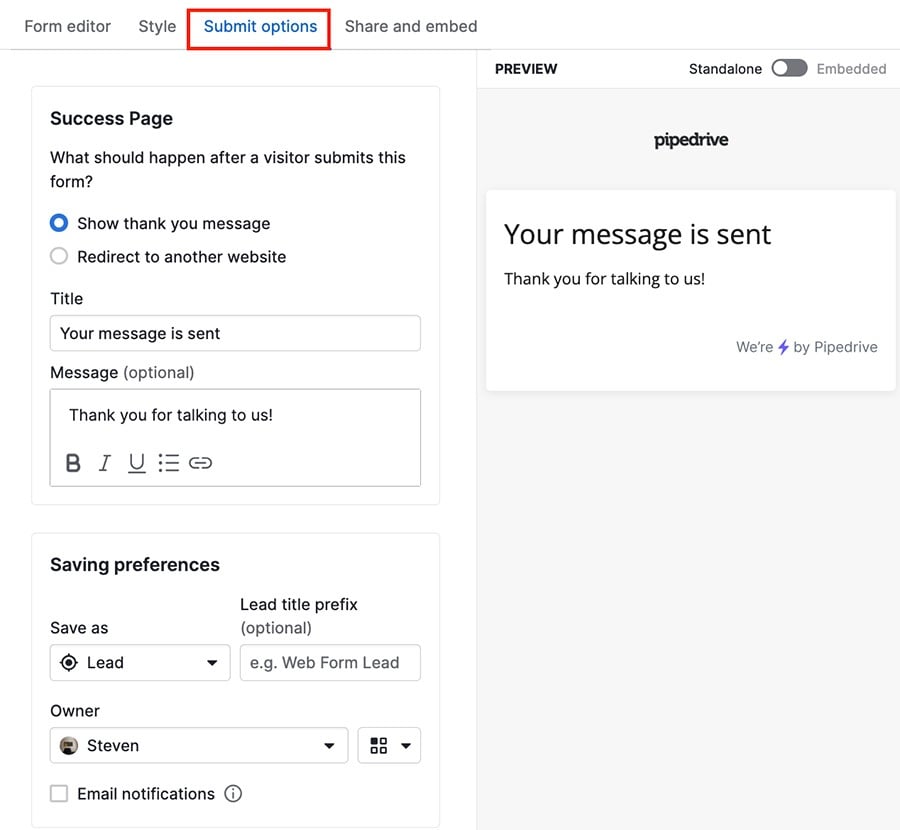Click the Lead title prefix input field

pos(330,662)
